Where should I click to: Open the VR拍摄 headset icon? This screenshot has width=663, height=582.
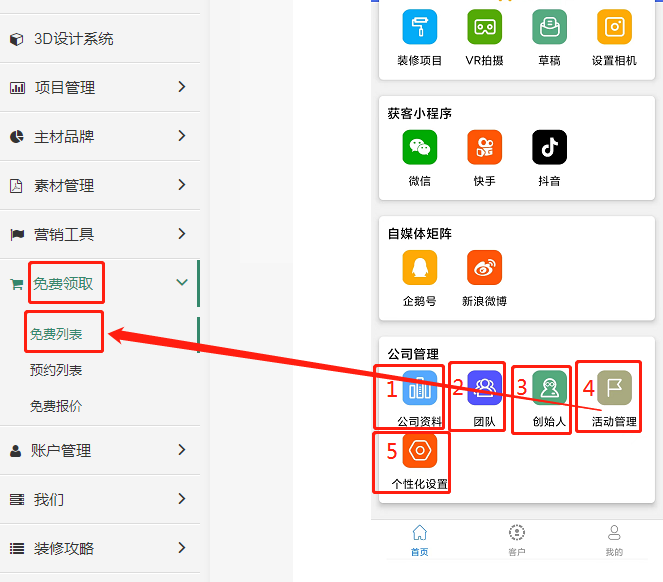point(485,27)
